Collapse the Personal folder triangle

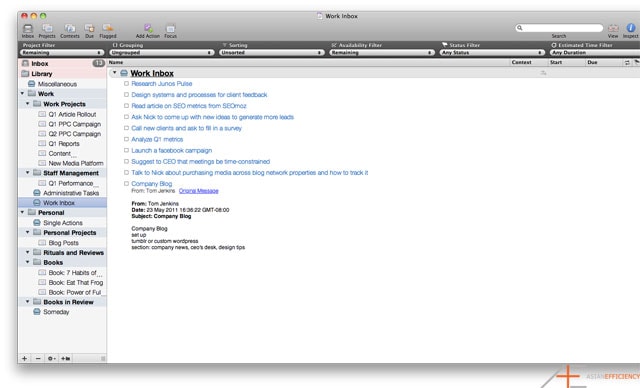point(22,212)
